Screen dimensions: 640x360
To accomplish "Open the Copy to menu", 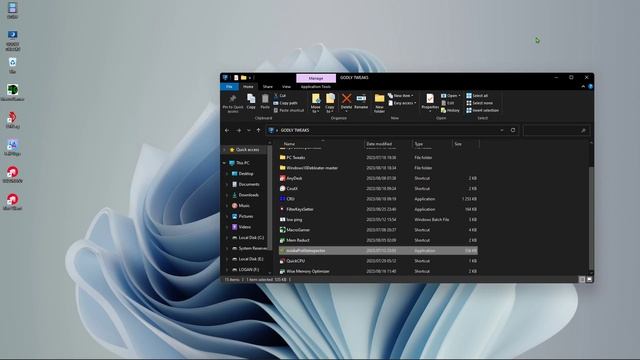I will [x=330, y=103].
